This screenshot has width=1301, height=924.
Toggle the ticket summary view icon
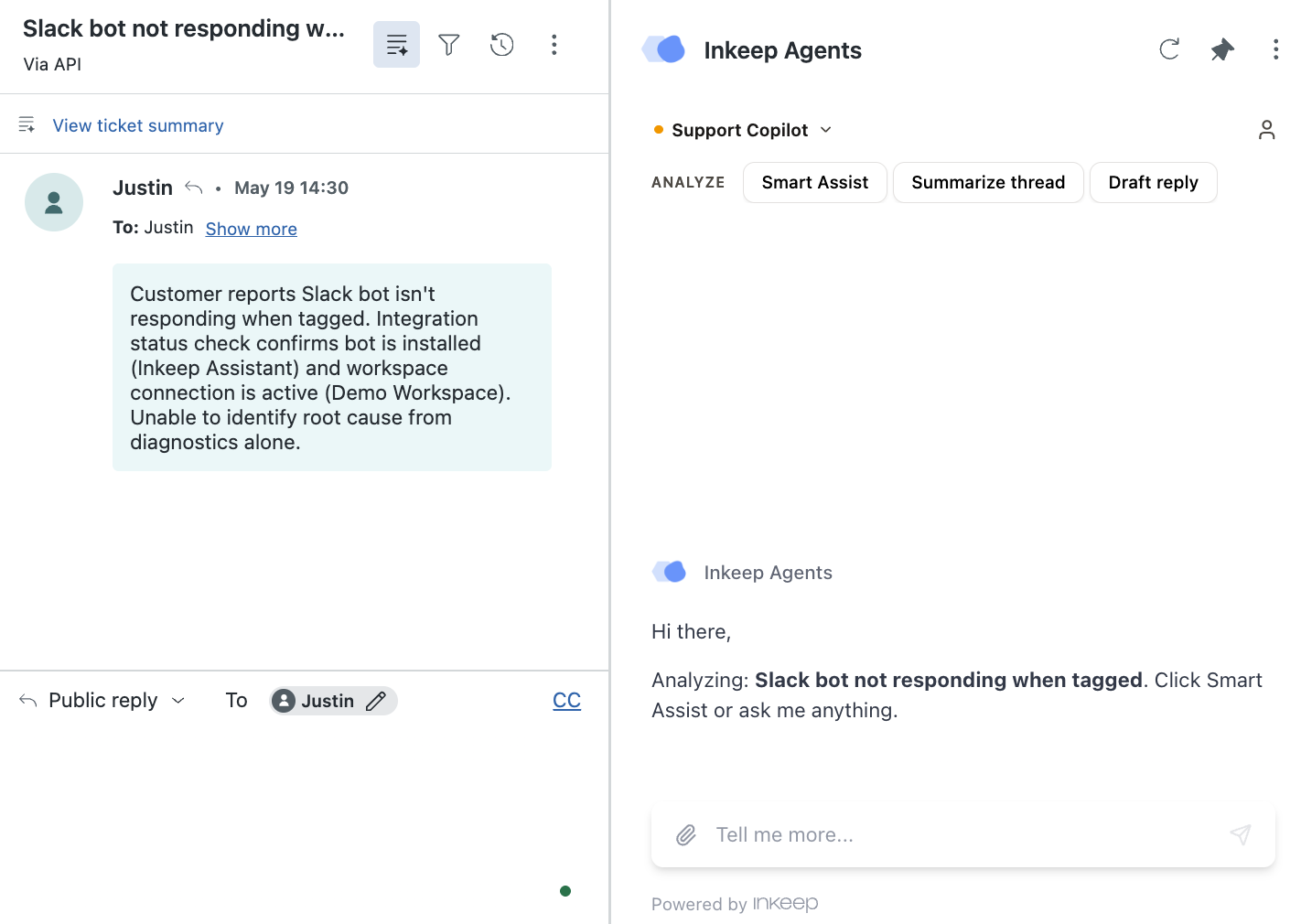(x=396, y=45)
